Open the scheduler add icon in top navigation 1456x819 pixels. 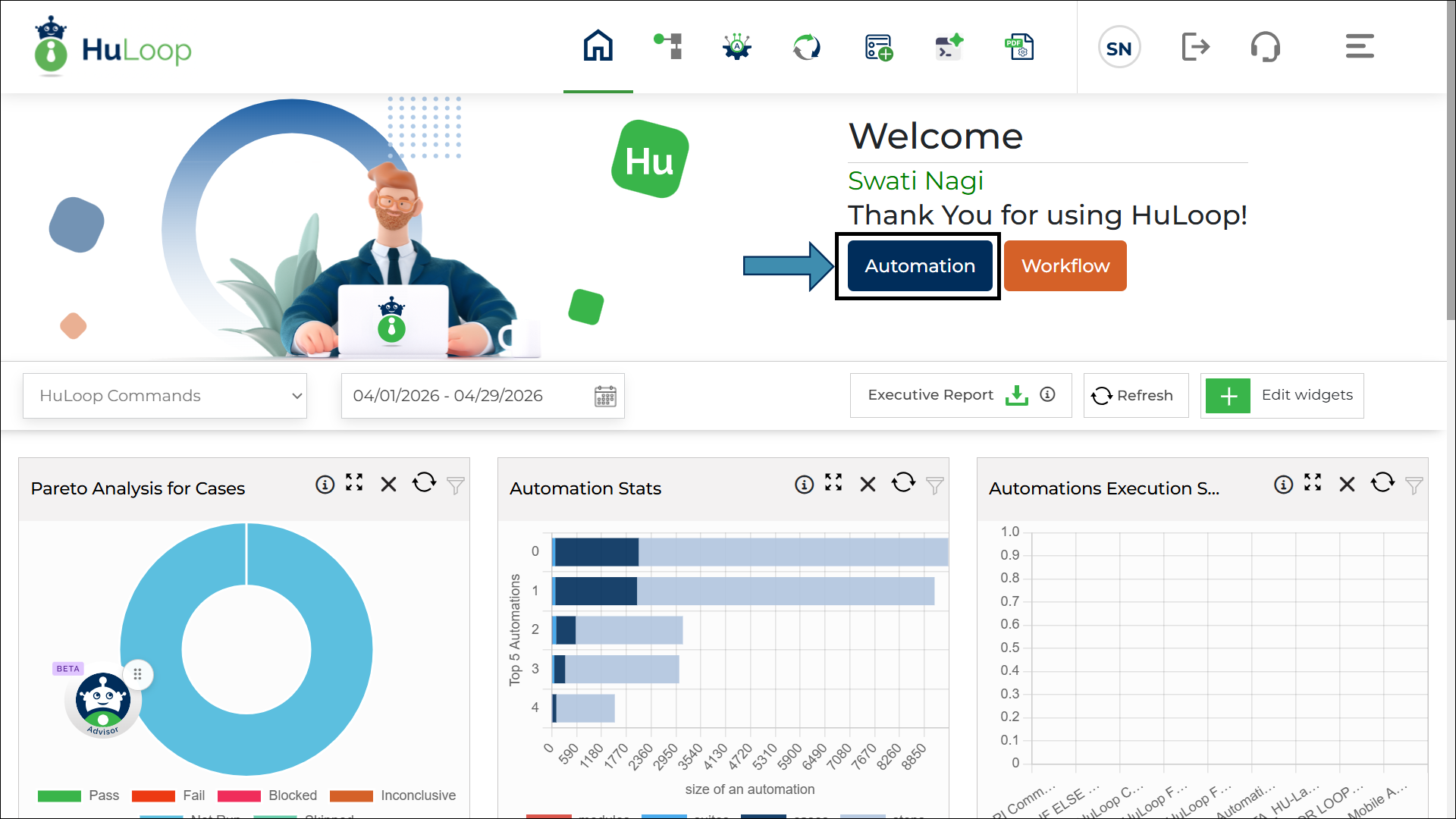point(879,47)
